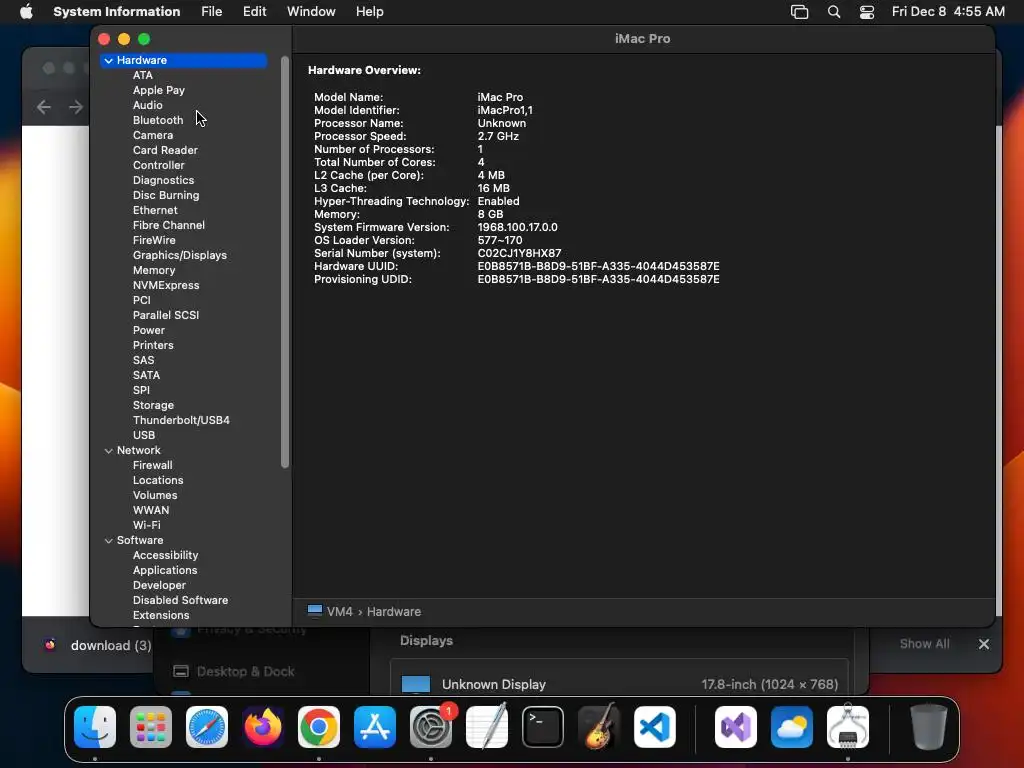1024x768 pixels.
Task: Select Thunderbolt/USB4 in the sidebar
Action: [182, 421]
